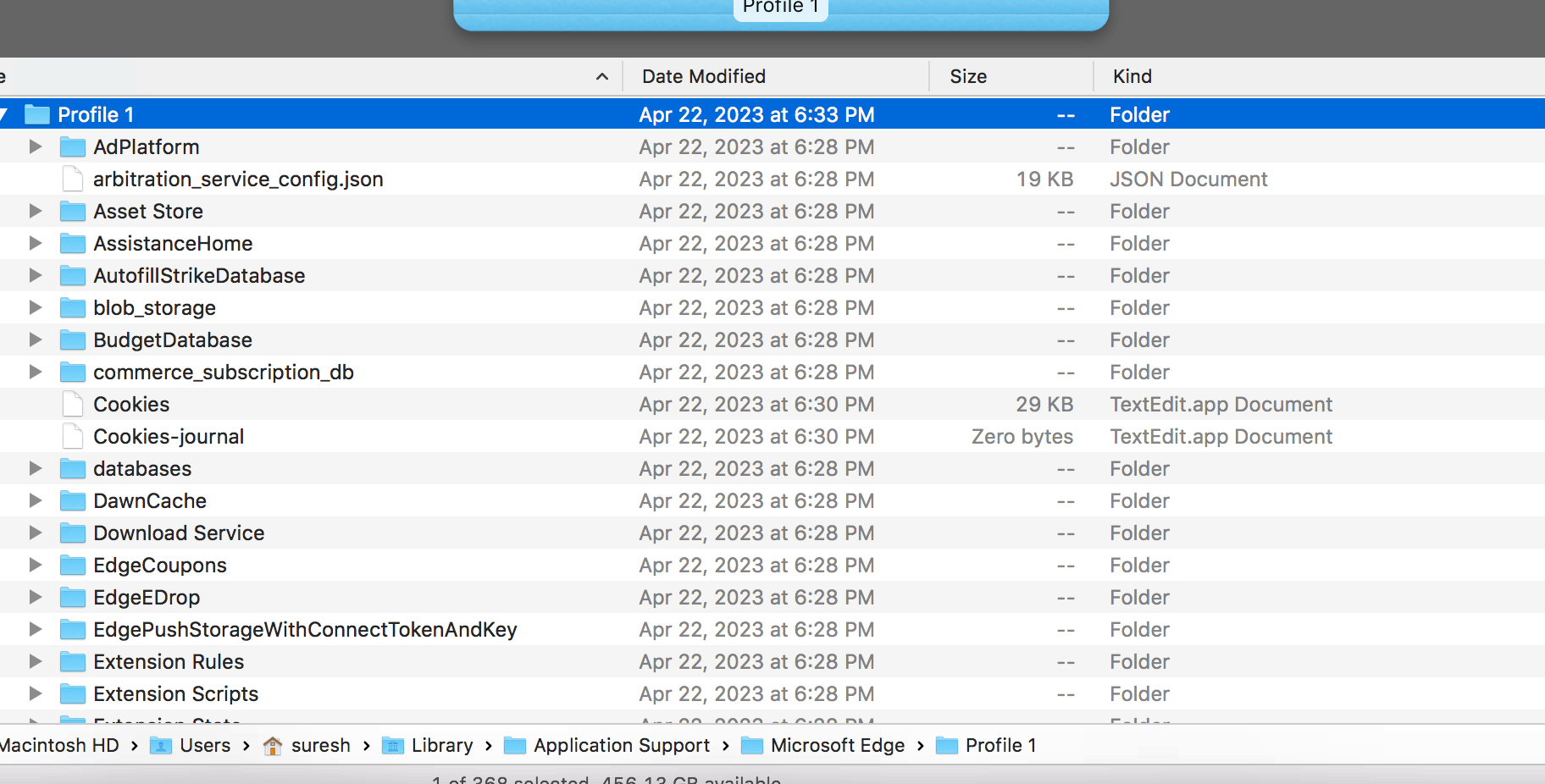Click the Users folder icon in the path bar
1545x784 pixels.
click(161, 746)
